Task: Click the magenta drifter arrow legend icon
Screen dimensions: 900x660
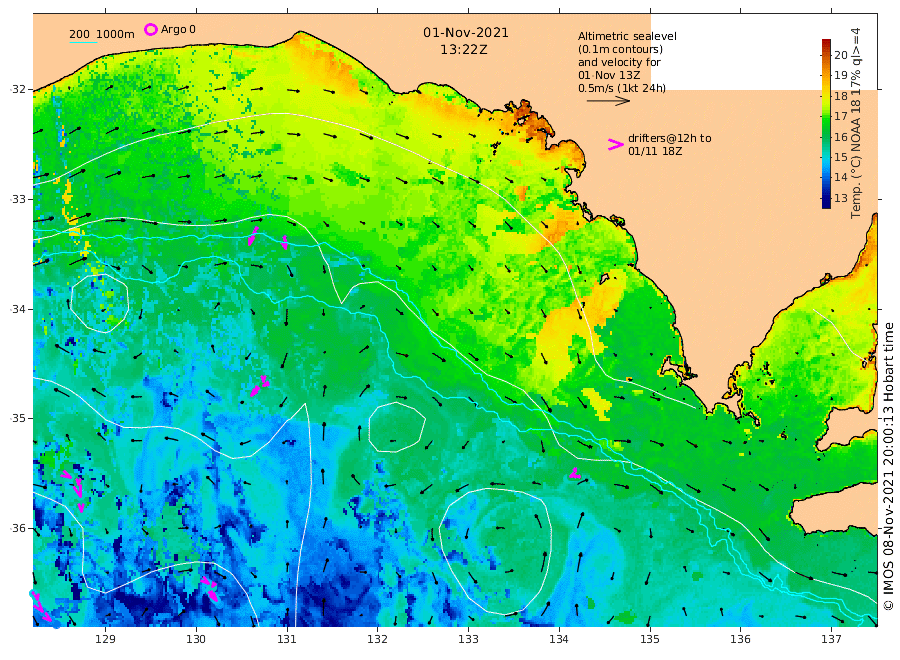Action: click(615, 145)
